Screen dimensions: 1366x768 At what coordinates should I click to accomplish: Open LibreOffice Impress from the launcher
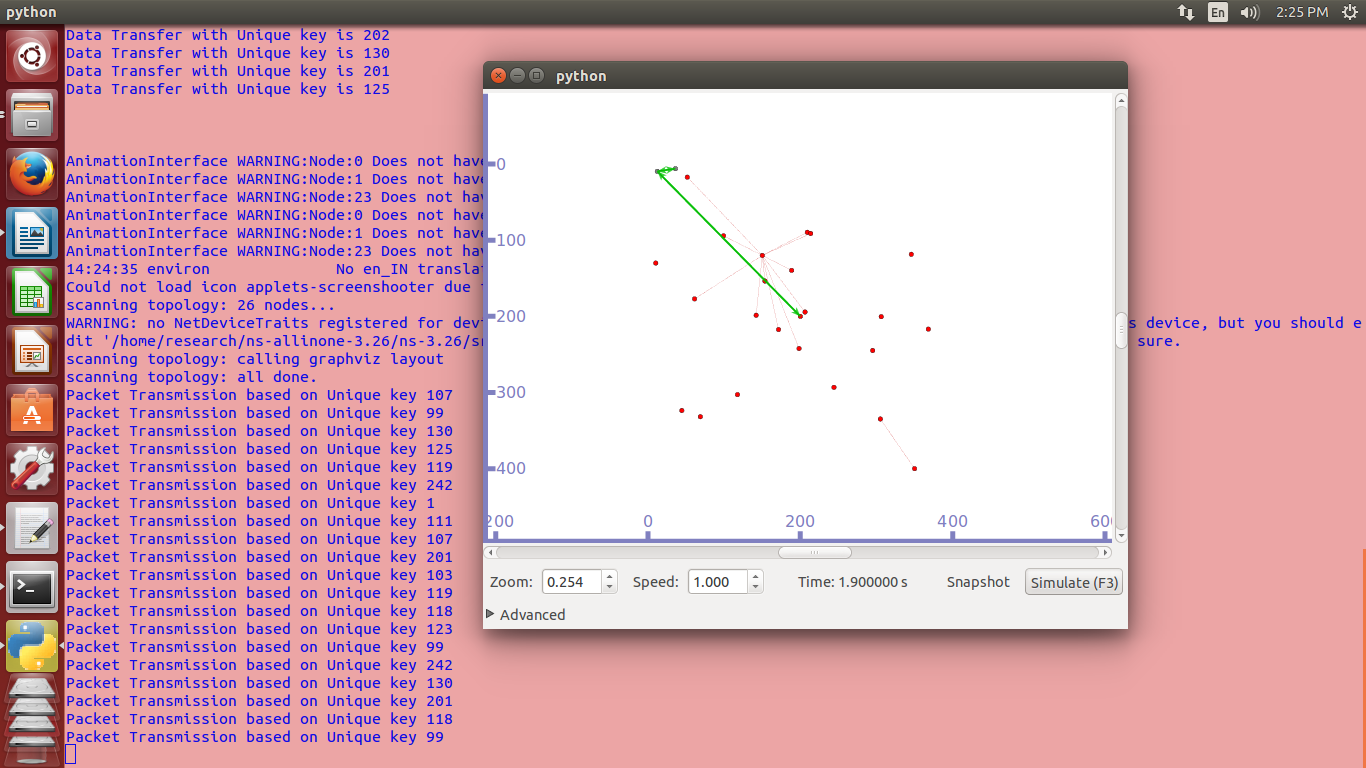click(32, 351)
